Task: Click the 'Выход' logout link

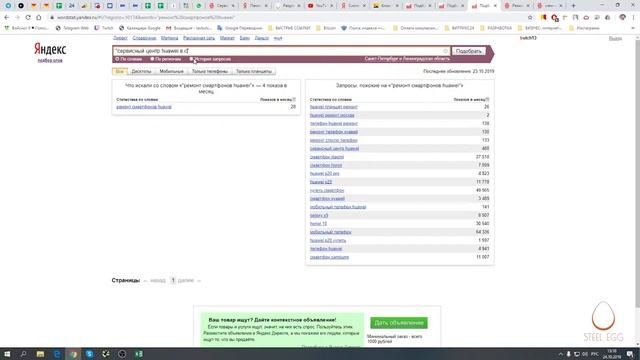Action: (x=615, y=38)
